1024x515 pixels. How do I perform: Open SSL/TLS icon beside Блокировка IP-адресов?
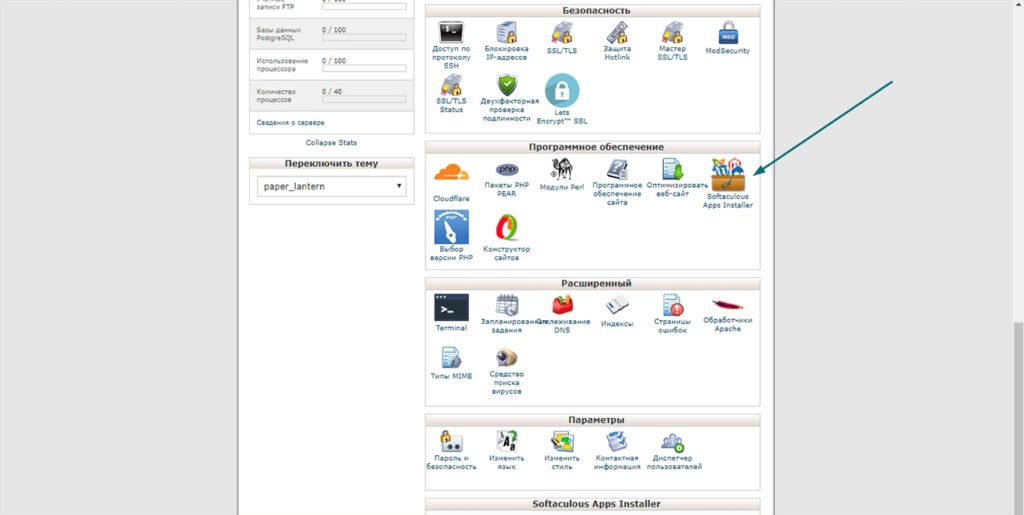click(562, 33)
